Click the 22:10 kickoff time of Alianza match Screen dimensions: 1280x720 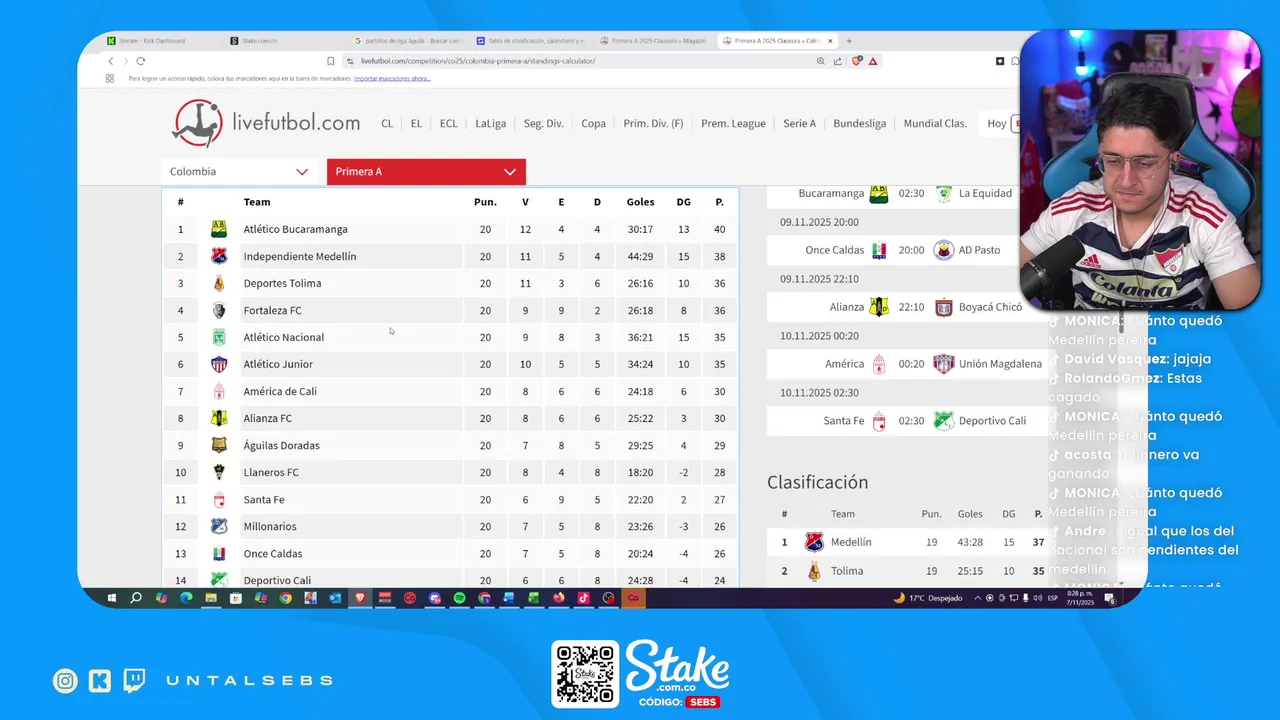[x=911, y=307]
